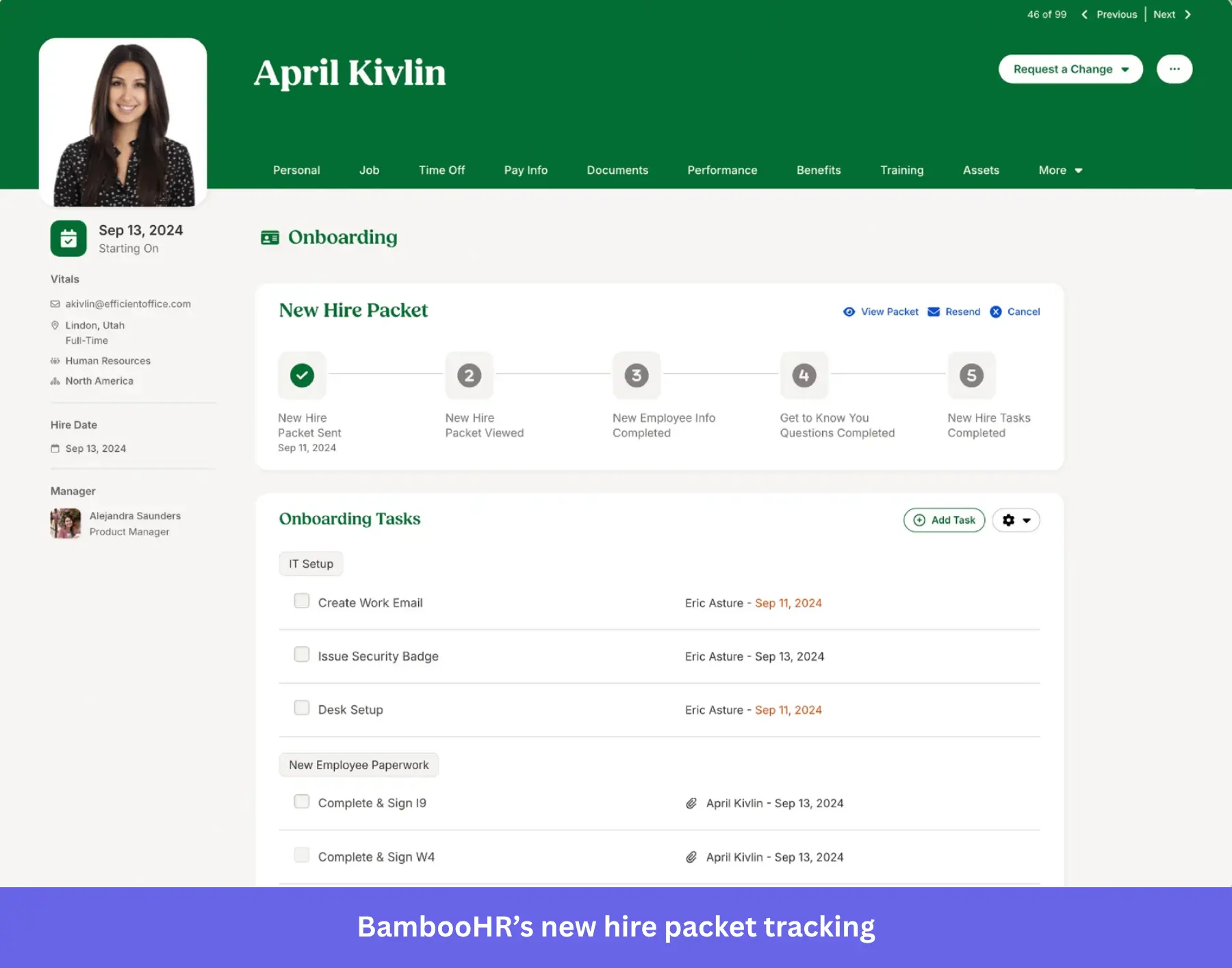Click the calendar icon under Hire Date
This screenshot has width=1232, height=968.
pos(55,448)
